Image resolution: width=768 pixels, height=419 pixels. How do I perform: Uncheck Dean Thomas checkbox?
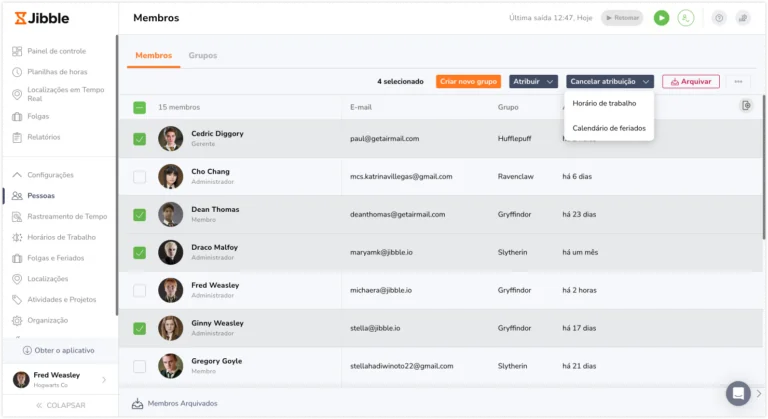click(x=140, y=215)
